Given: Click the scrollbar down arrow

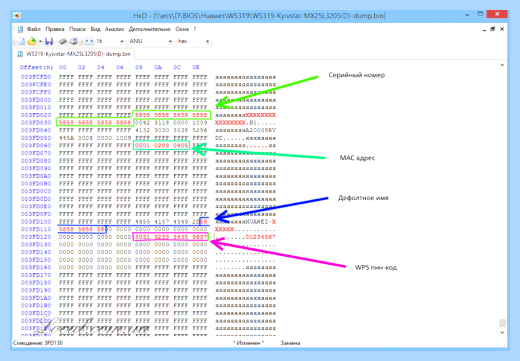Looking at the screenshot, I should point(502,332).
